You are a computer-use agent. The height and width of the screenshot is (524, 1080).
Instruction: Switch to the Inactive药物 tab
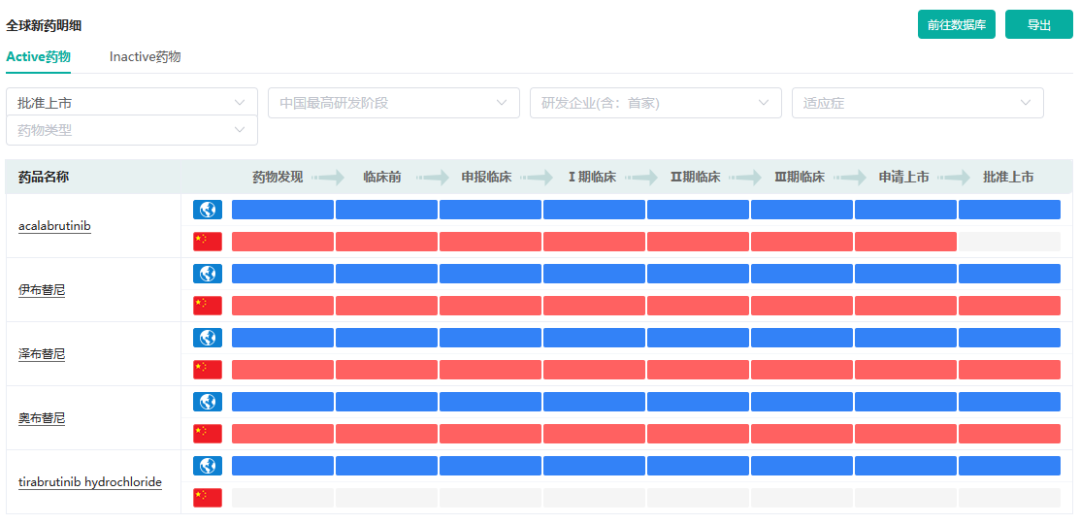point(145,57)
